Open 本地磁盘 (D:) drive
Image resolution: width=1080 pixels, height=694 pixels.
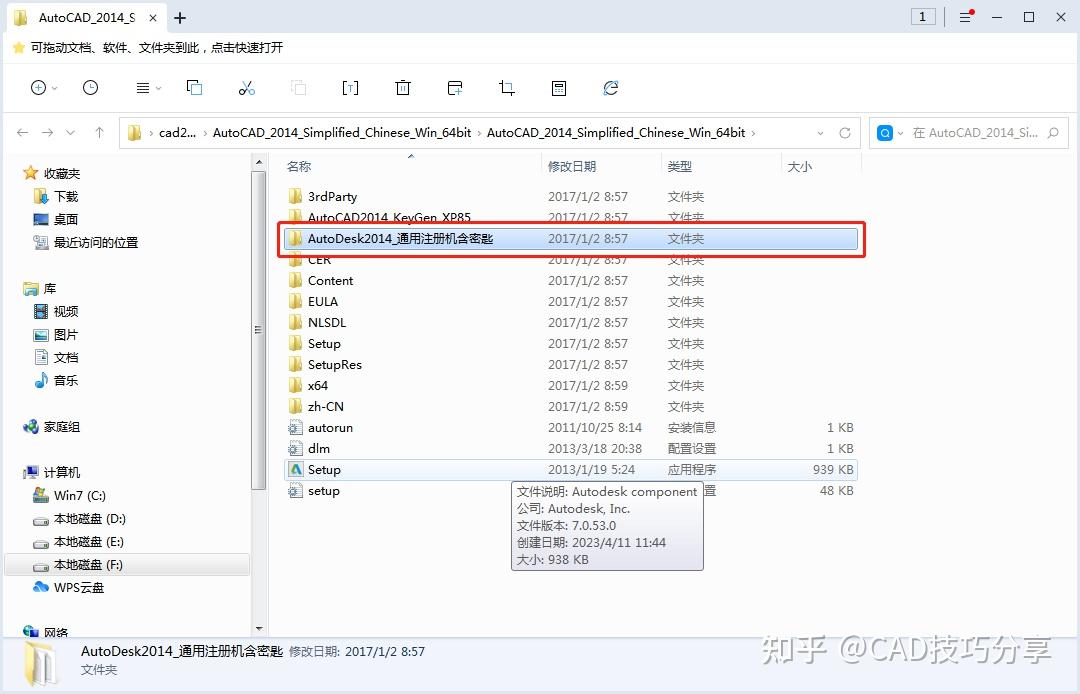[x=79, y=518]
